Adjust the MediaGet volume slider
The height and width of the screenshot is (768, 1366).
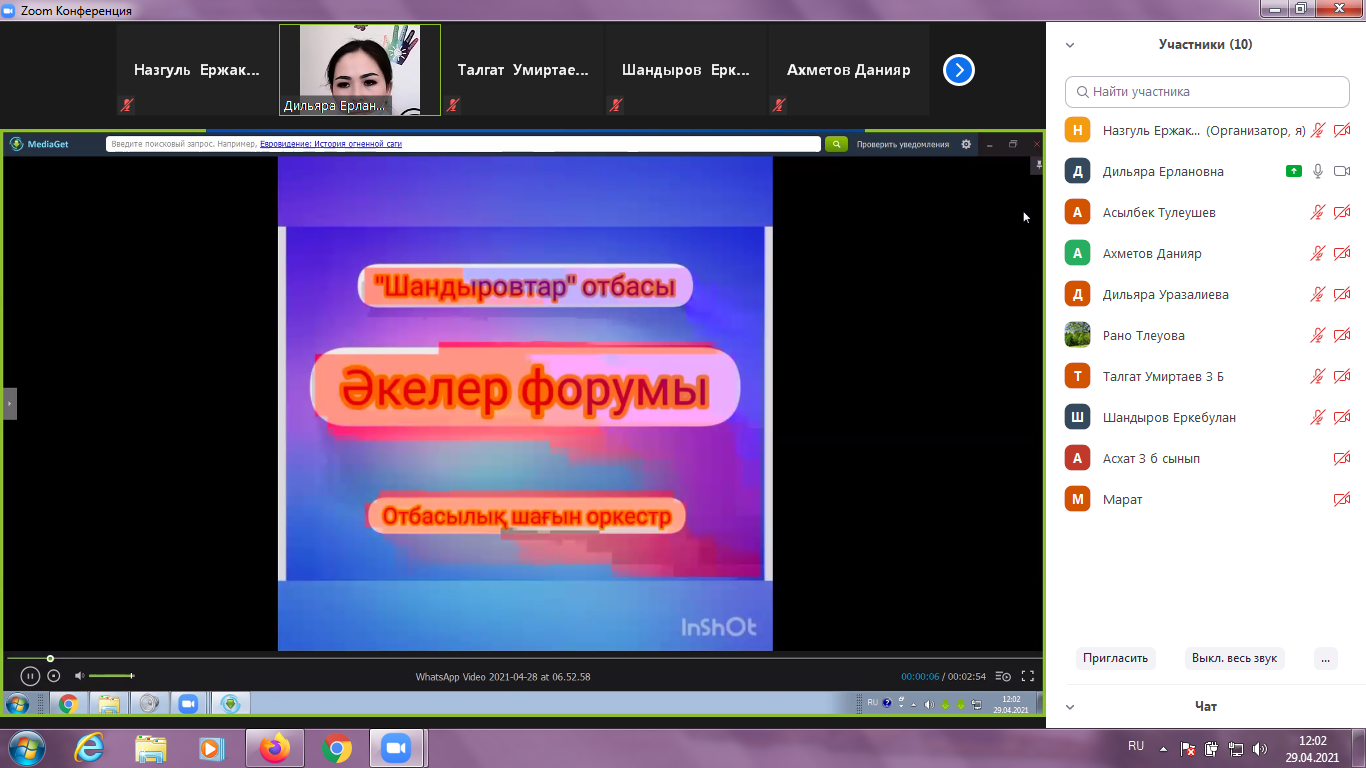(112, 676)
